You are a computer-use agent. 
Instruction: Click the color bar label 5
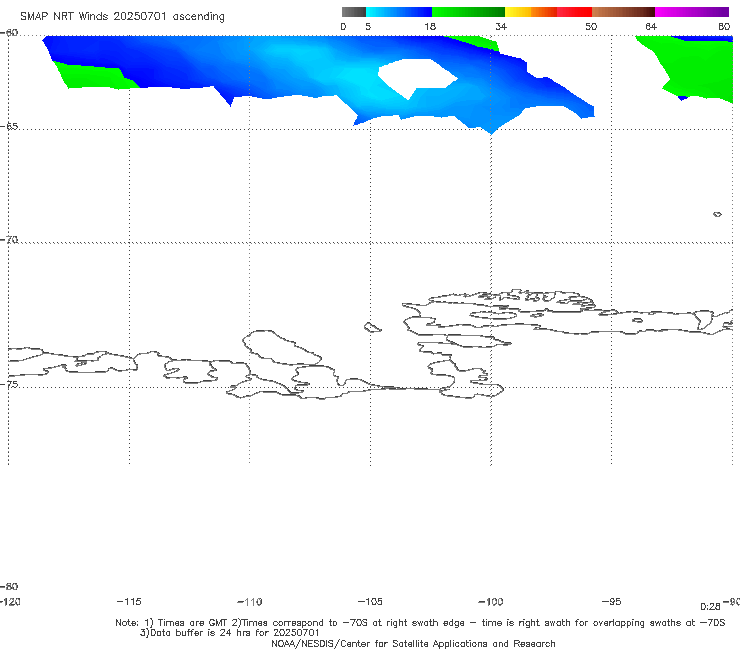pos(368,26)
